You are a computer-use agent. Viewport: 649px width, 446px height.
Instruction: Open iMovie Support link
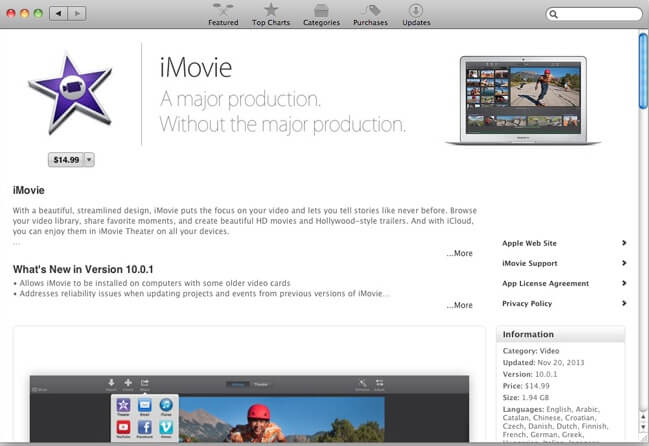tap(530, 263)
